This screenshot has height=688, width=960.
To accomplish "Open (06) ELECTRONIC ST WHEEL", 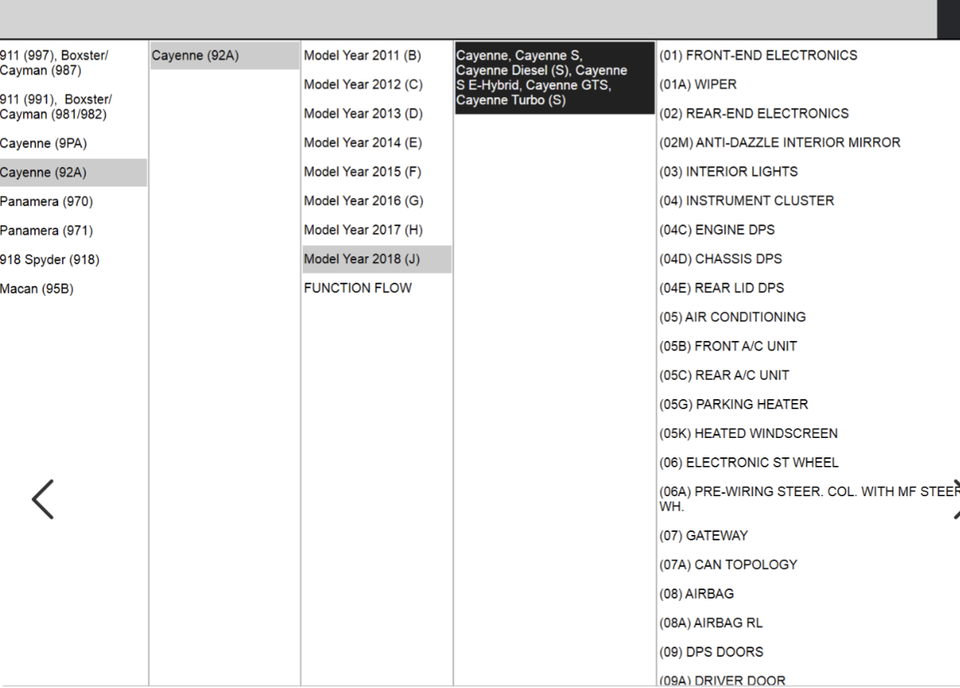I will coord(749,463).
